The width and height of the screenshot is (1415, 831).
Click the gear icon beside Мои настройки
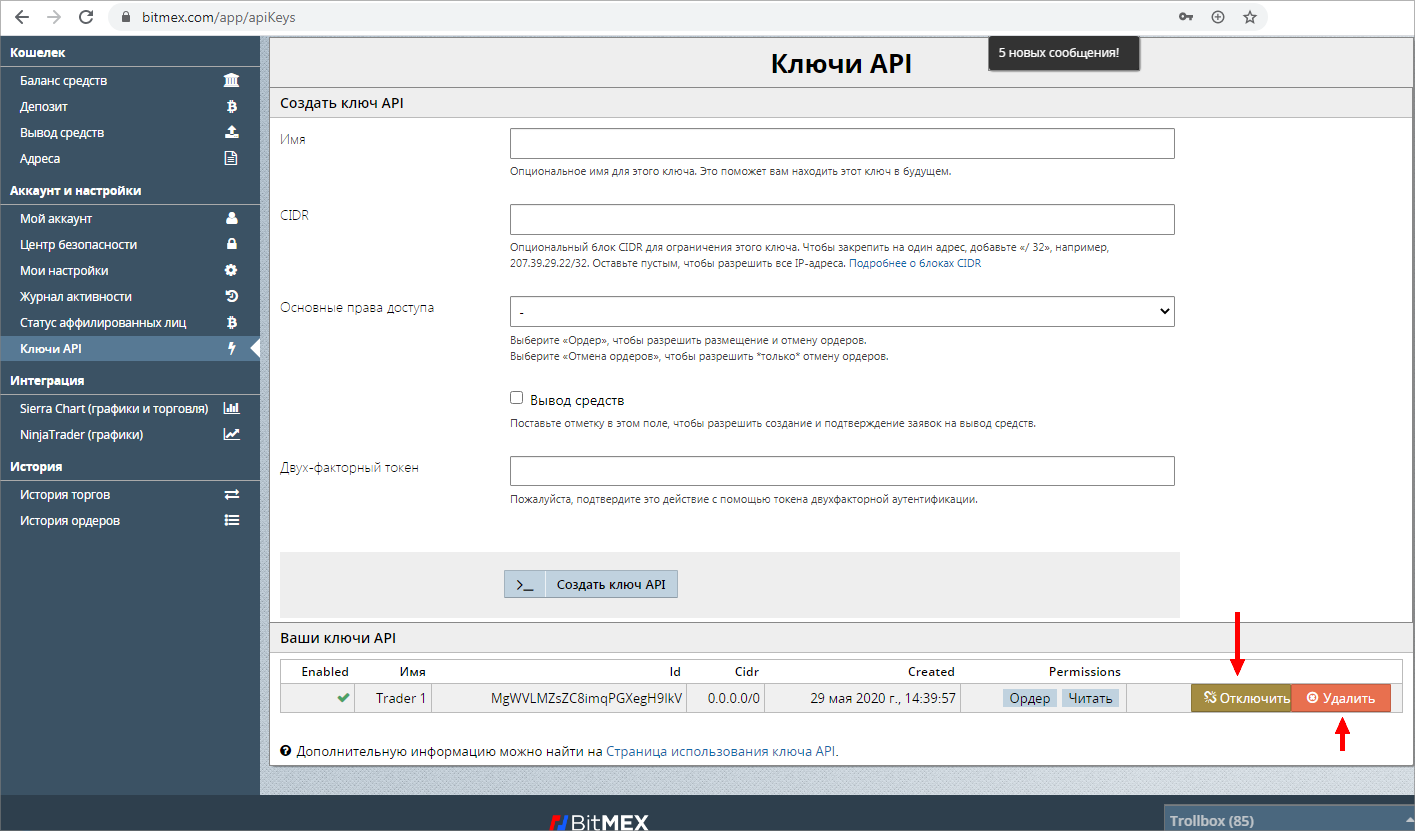click(231, 271)
